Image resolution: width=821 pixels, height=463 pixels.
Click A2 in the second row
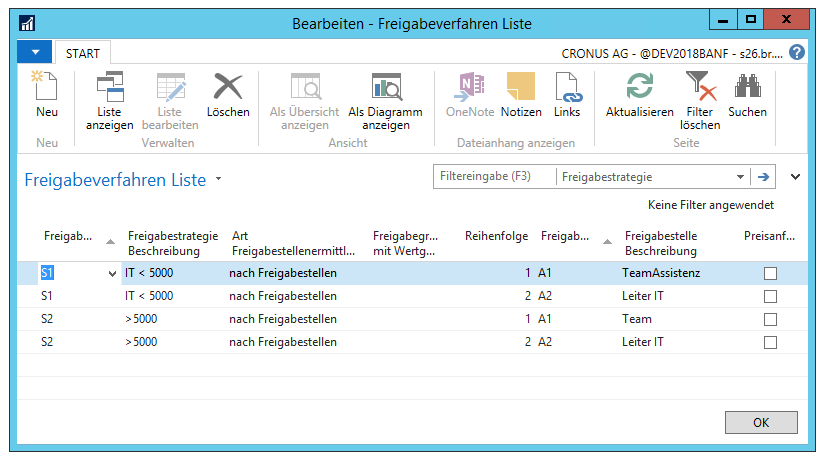tap(545, 296)
